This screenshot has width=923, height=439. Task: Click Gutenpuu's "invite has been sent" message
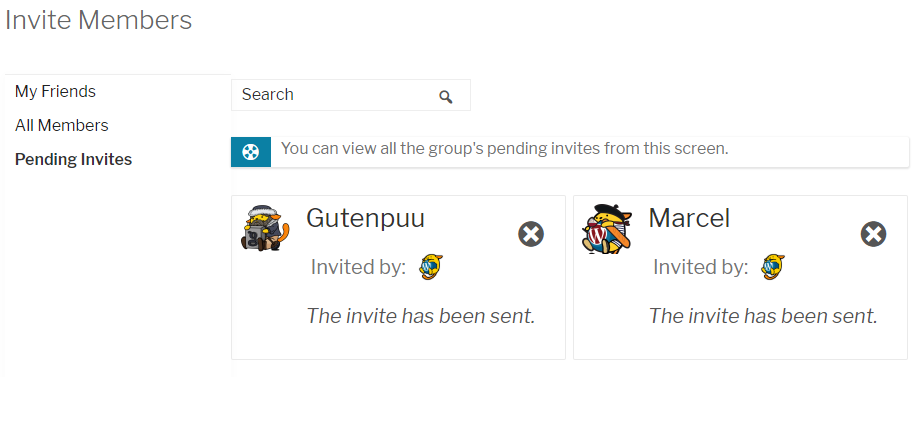tap(421, 316)
